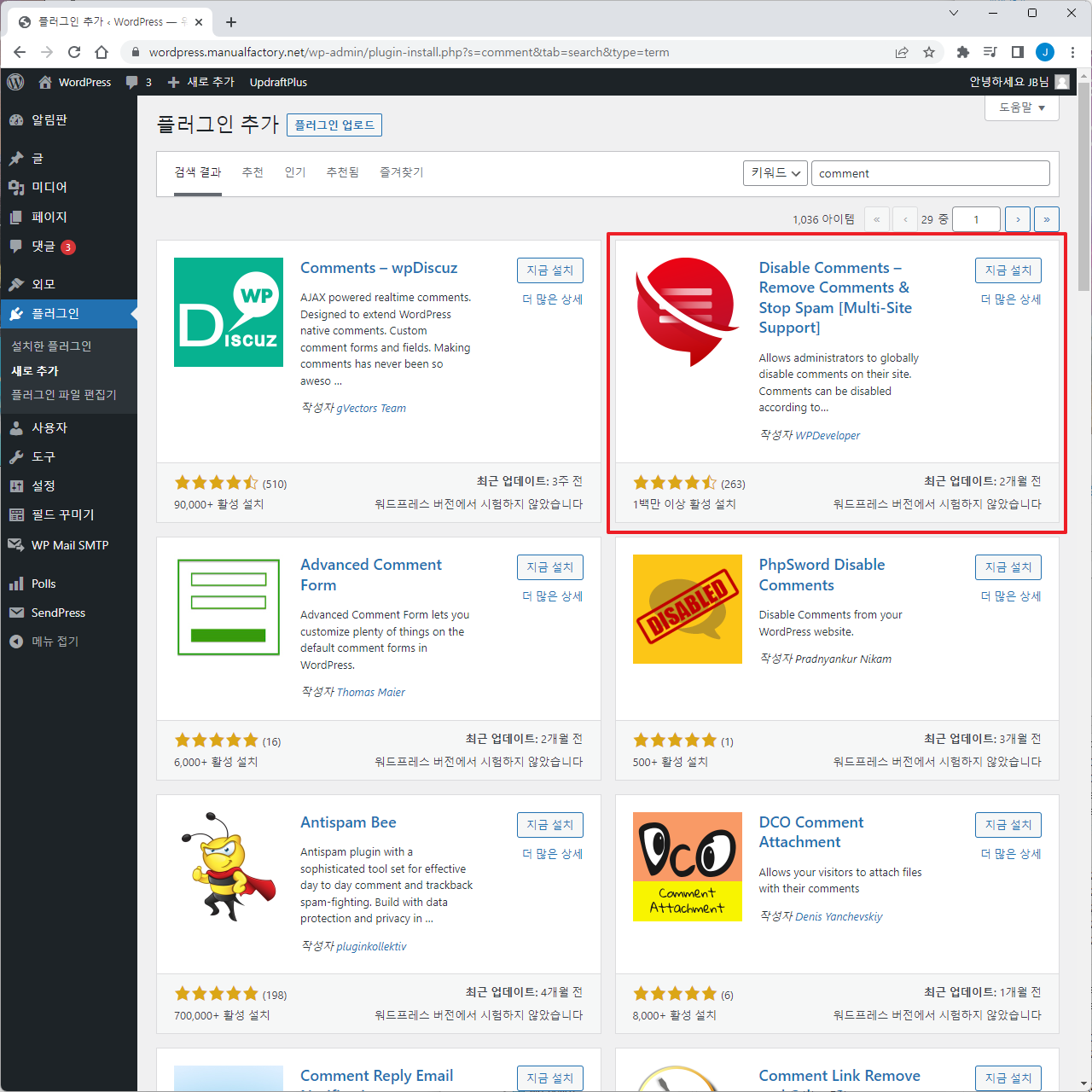This screenshot has height=1092, width=1092.
Task: Switch to the 추천됨 tab
Action: [x=342, y=172]
